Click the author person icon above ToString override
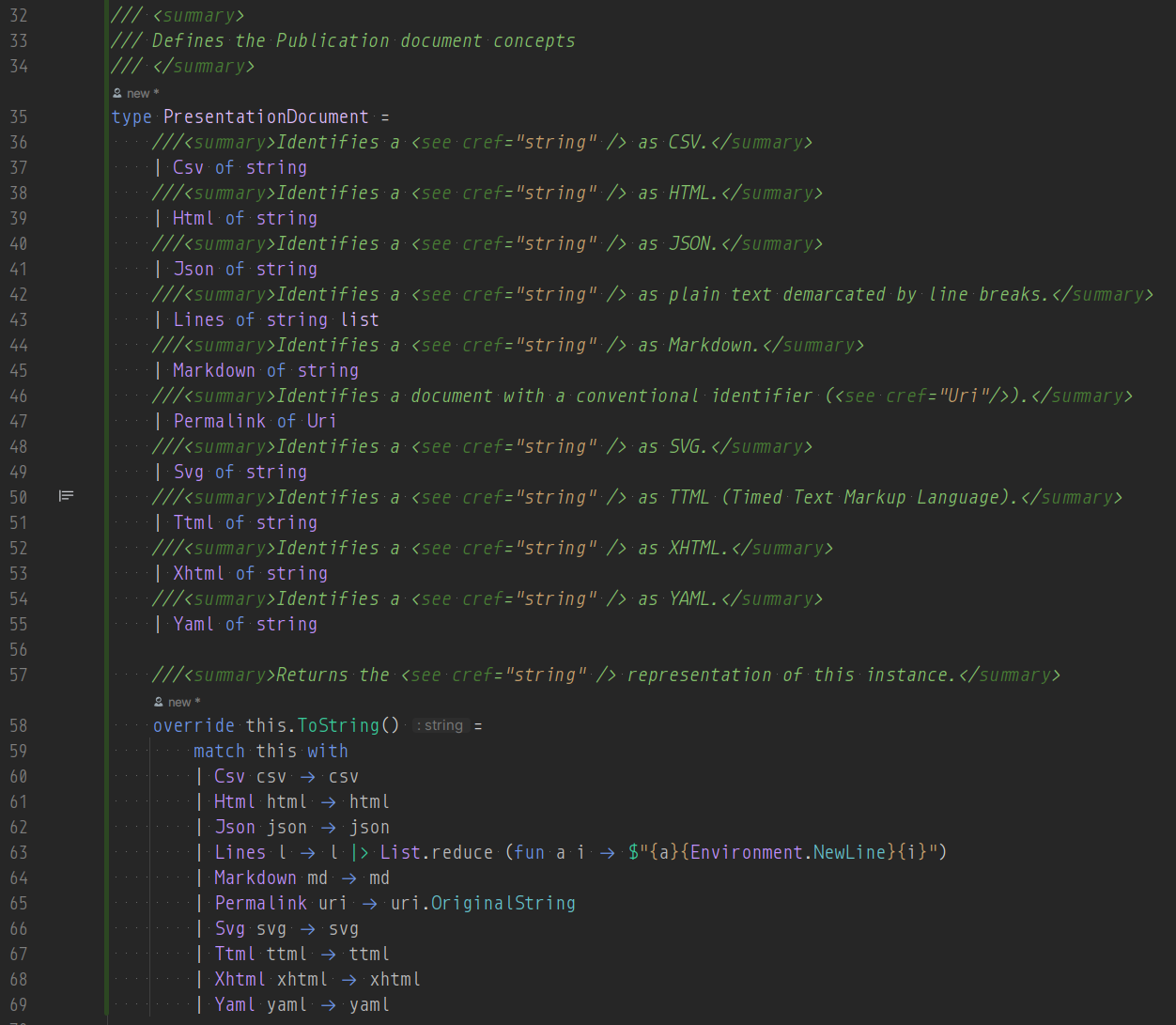The height and width of the screenshot is (1025, 1176). [158, 702]
